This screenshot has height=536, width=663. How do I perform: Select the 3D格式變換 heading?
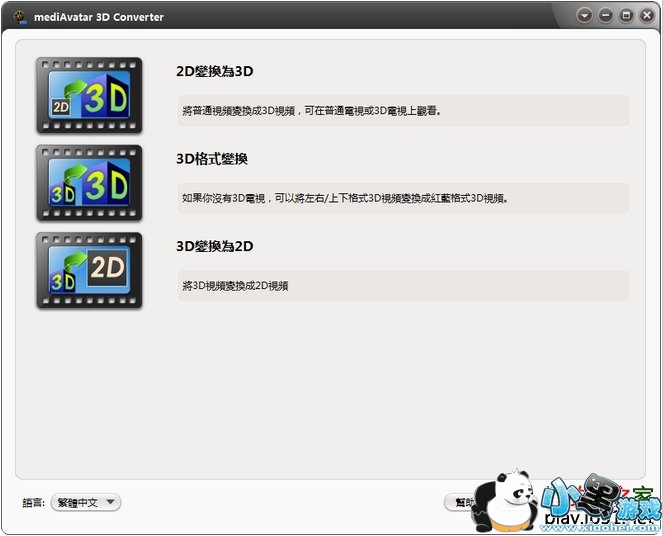coord(212,159)
